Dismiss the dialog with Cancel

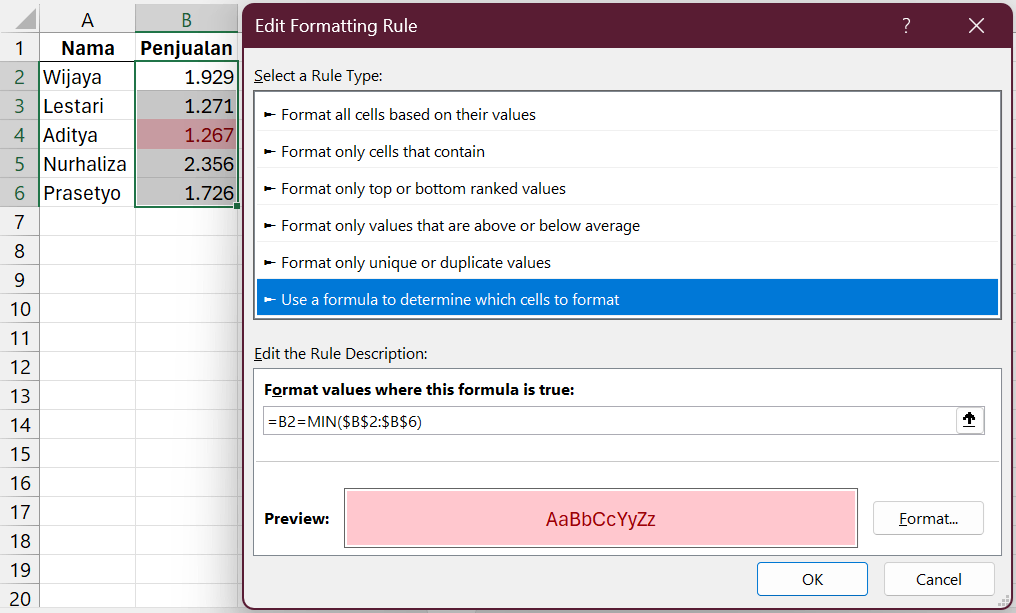tap(938, 578)
